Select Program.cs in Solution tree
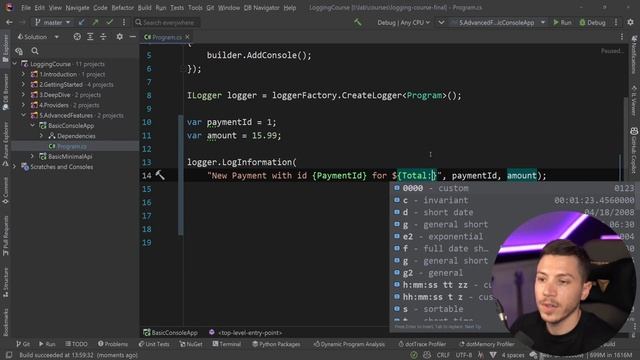Screen dimensions: 640x360 (71, 146)
